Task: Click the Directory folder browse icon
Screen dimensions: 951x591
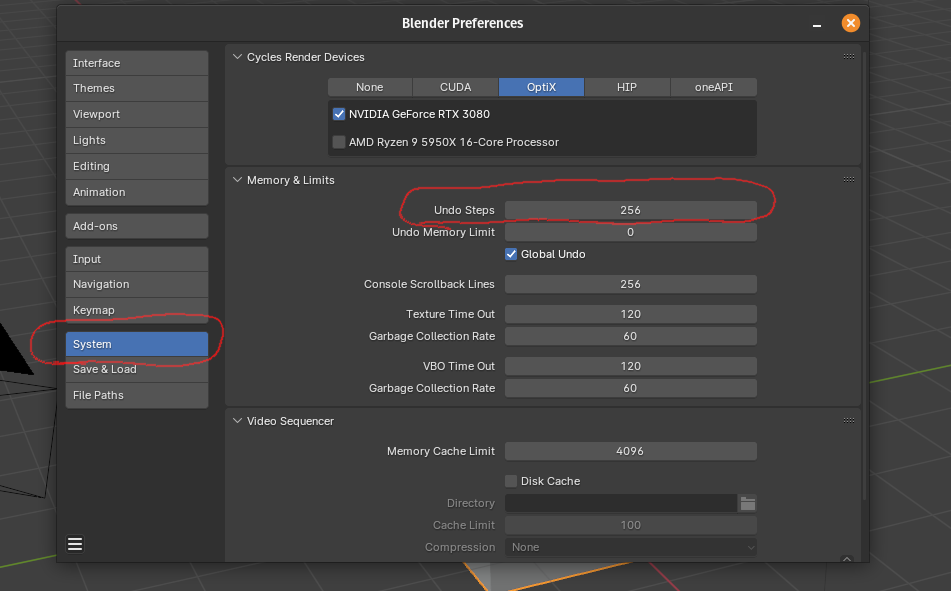Action: tap(747, 503)
